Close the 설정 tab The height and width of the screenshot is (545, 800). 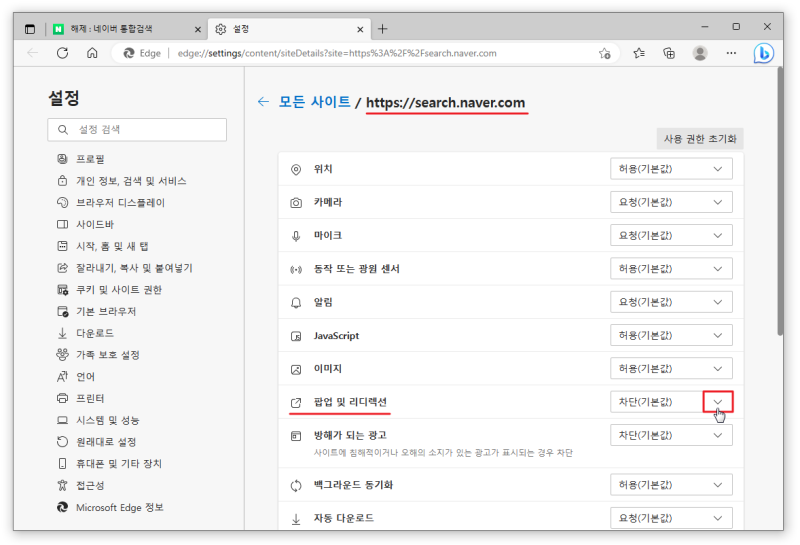click(x=360, y=30)
